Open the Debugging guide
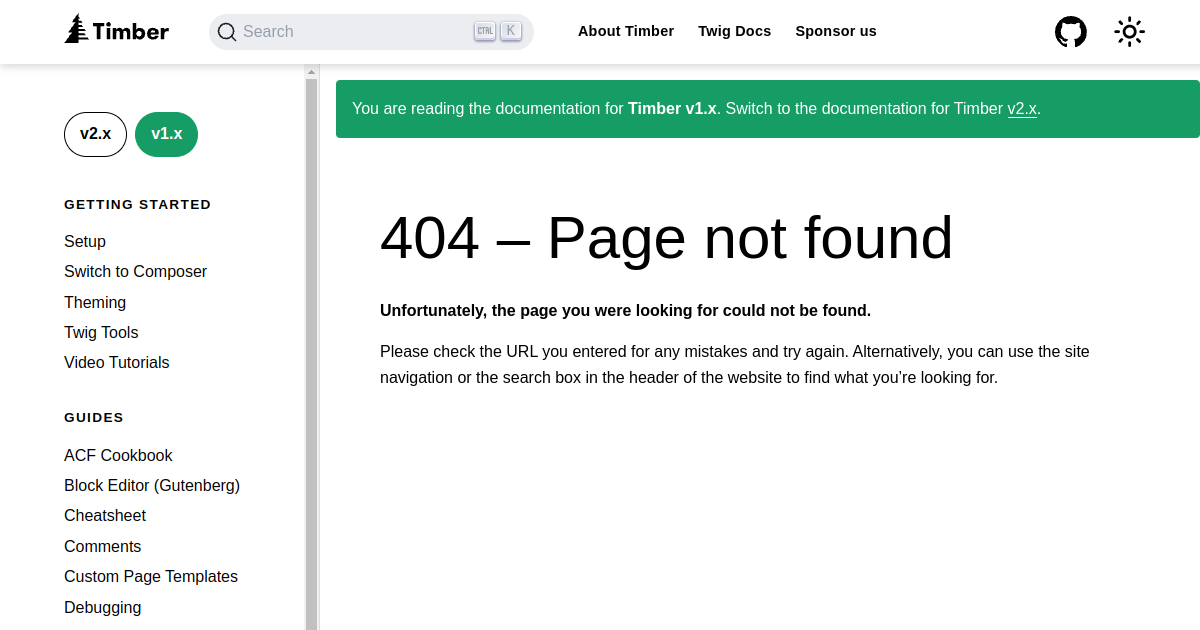The height and width of the screenshot is (630, 1200). click(102, 607)
